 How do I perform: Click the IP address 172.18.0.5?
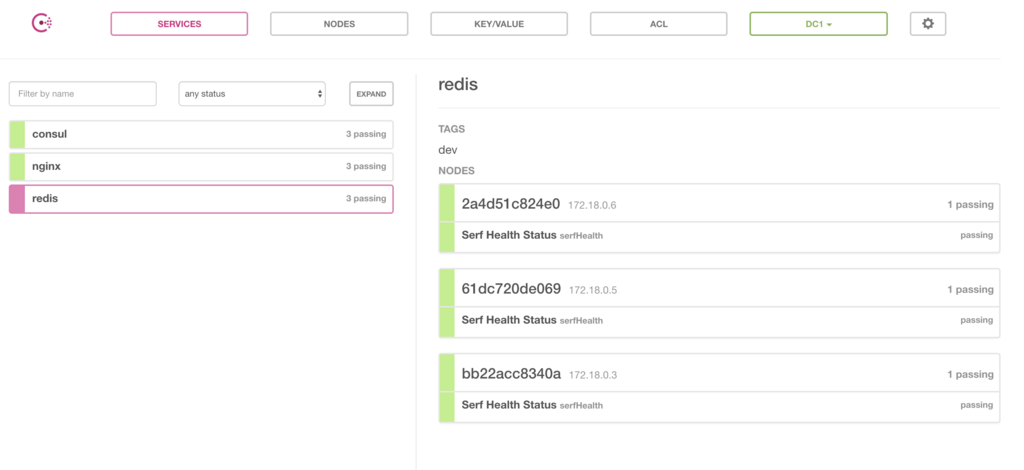coord(593,290)
